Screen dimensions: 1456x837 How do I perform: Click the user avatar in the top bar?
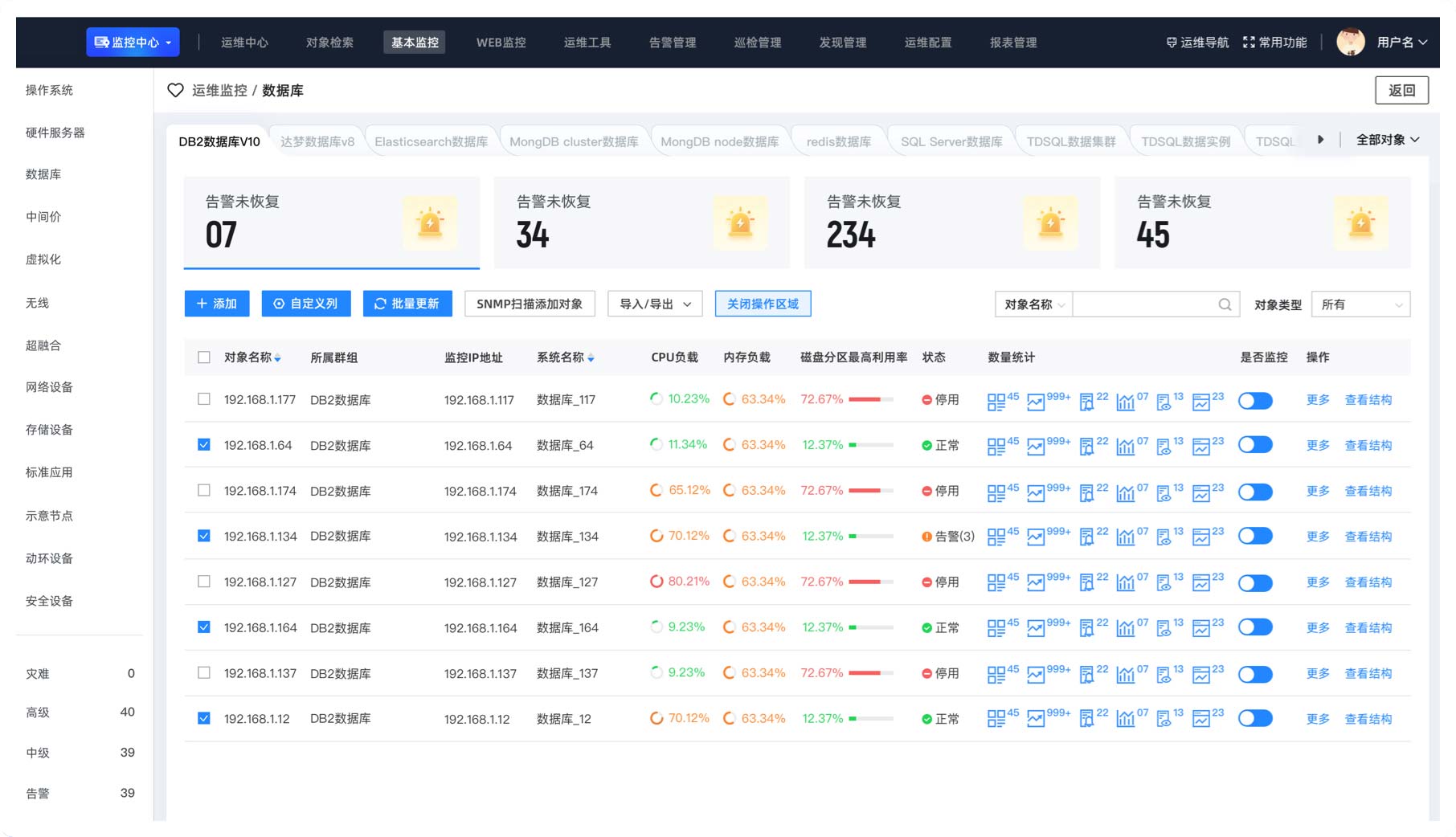1350,42
